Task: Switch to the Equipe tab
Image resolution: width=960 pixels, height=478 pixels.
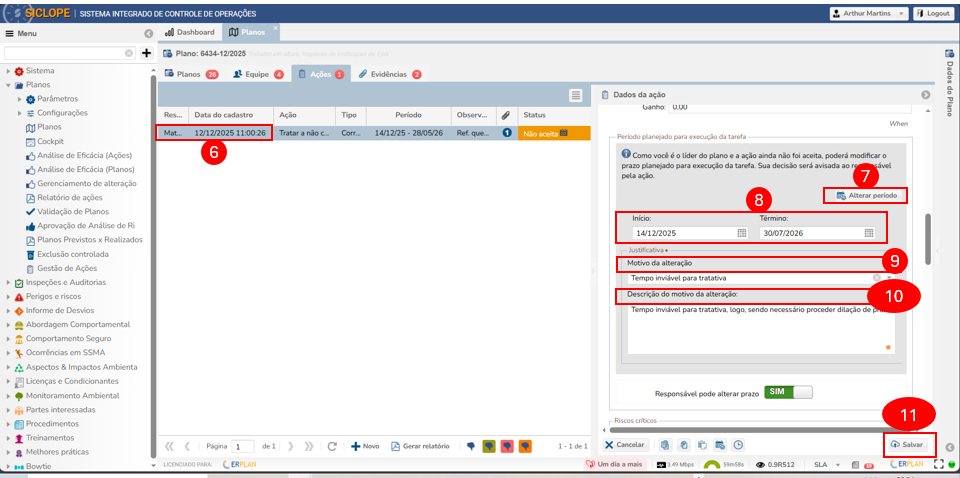Action: (257, 74)
